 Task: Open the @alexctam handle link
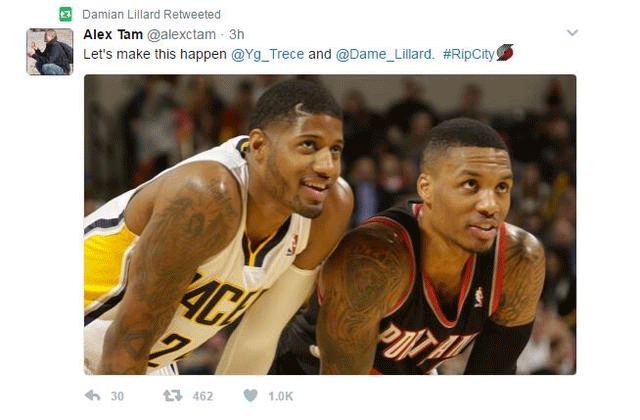coord(181,35)
